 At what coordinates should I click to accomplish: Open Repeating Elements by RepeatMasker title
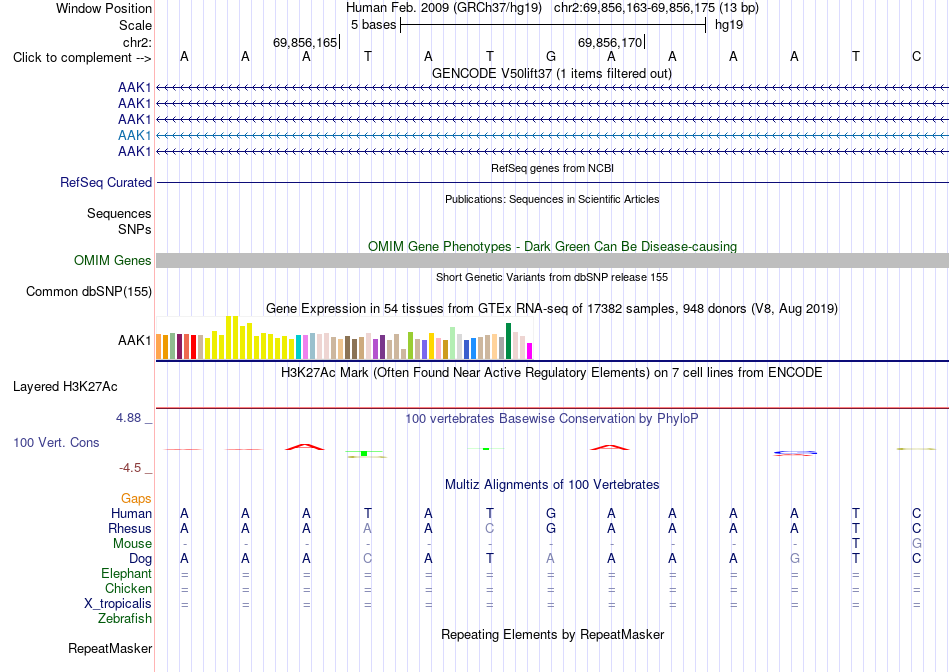(552, 634)
